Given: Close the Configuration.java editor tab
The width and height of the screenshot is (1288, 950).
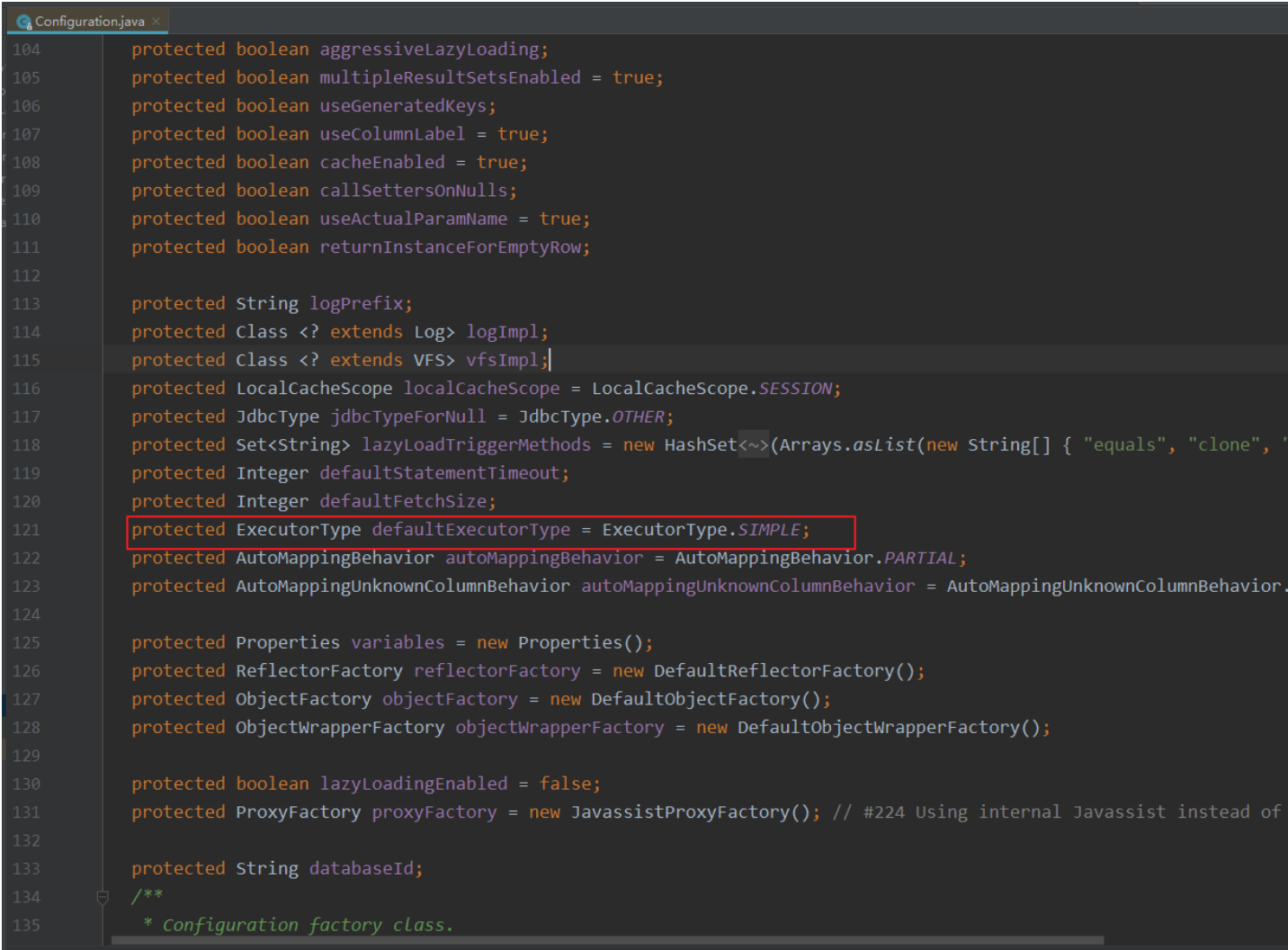Looking at the screenshot, I should point(156,21).
